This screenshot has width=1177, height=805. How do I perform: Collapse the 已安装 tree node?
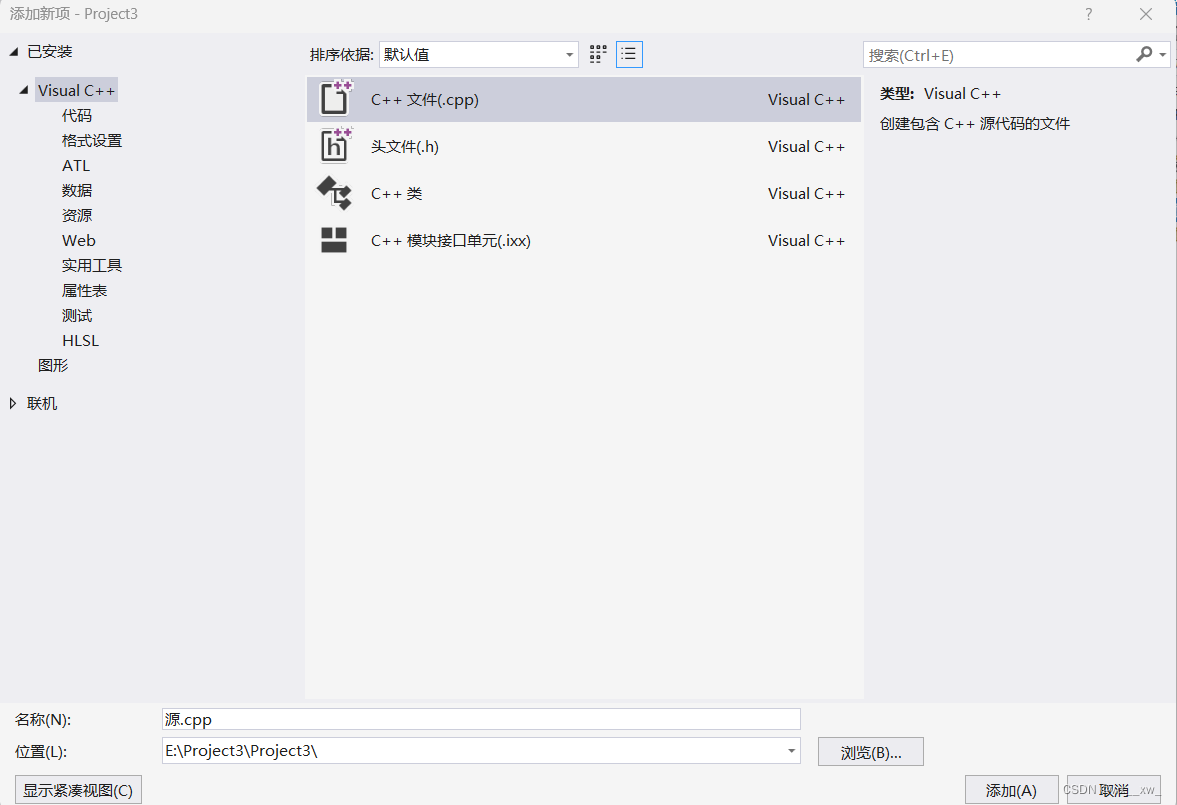(14, 51)
